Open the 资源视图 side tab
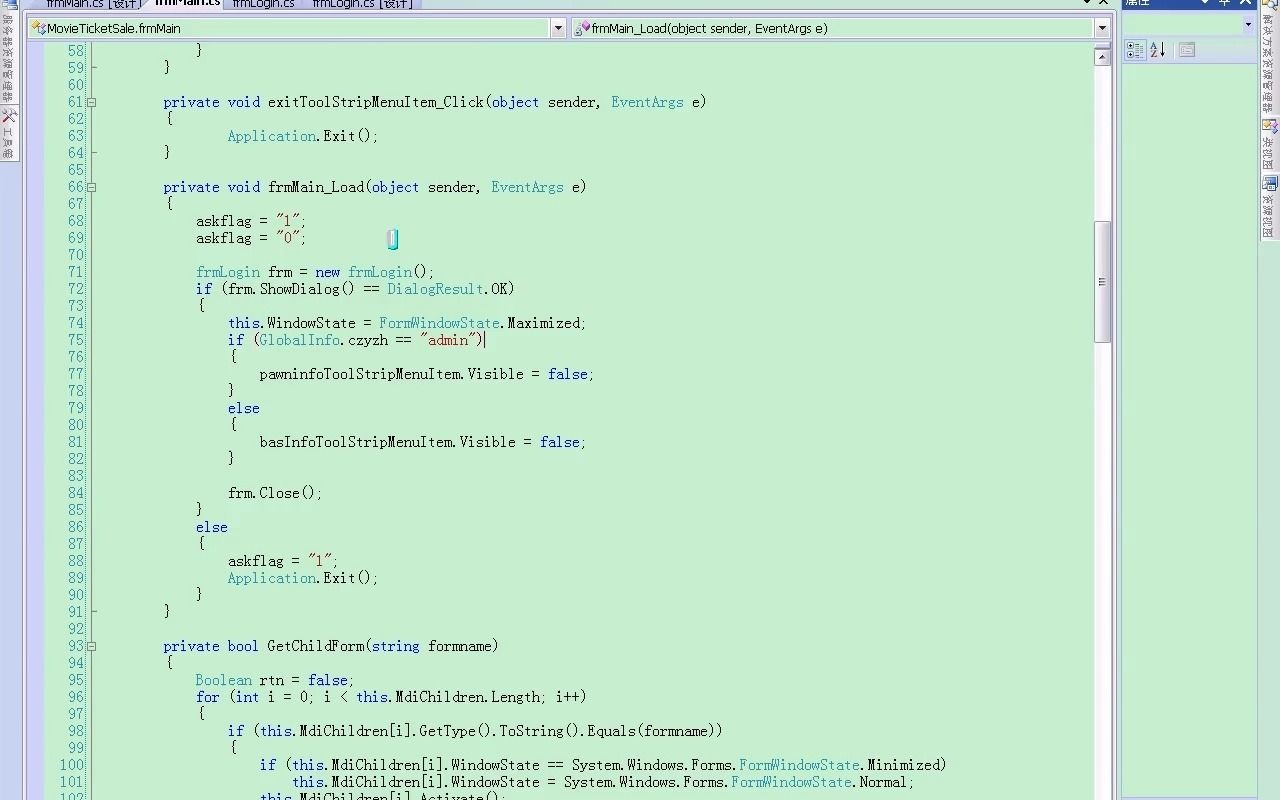Viewport: 1280px width, 800px height. (x=1270, y=208)
